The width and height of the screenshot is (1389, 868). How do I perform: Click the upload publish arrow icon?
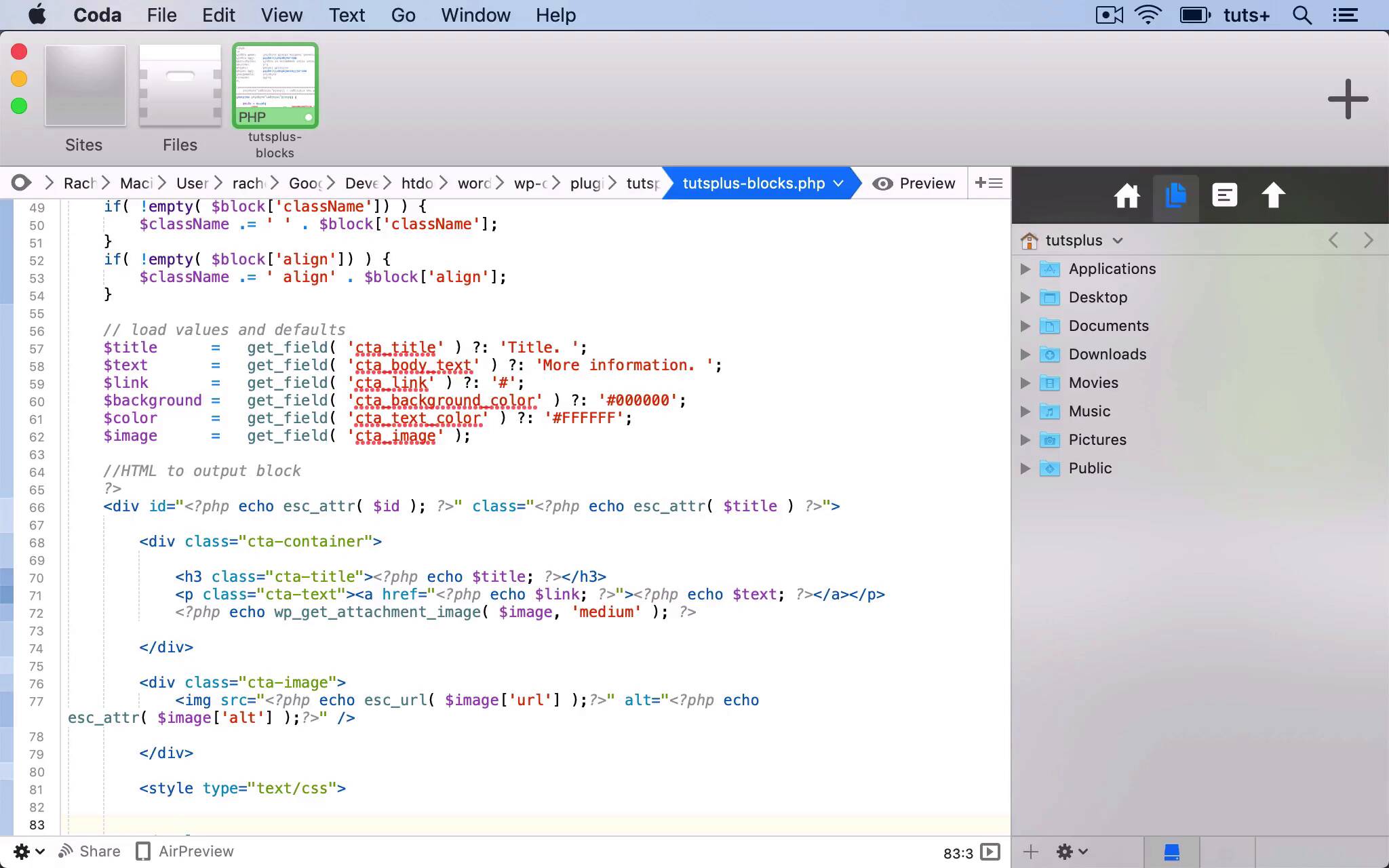tap(1273, 197)
